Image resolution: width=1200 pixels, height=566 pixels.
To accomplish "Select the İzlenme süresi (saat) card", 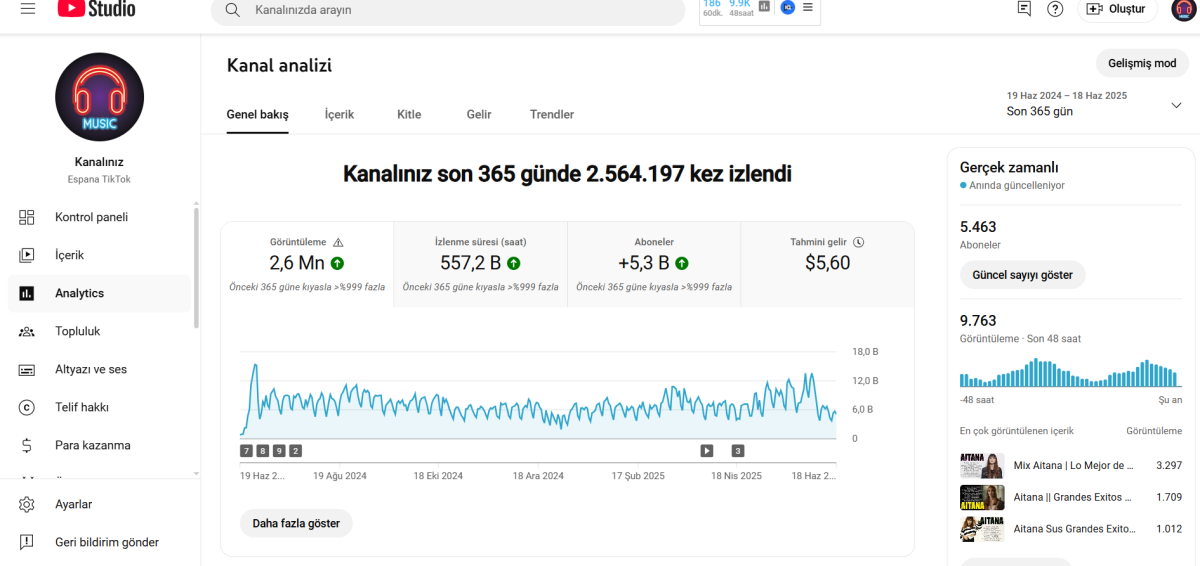I will point(481,265).
